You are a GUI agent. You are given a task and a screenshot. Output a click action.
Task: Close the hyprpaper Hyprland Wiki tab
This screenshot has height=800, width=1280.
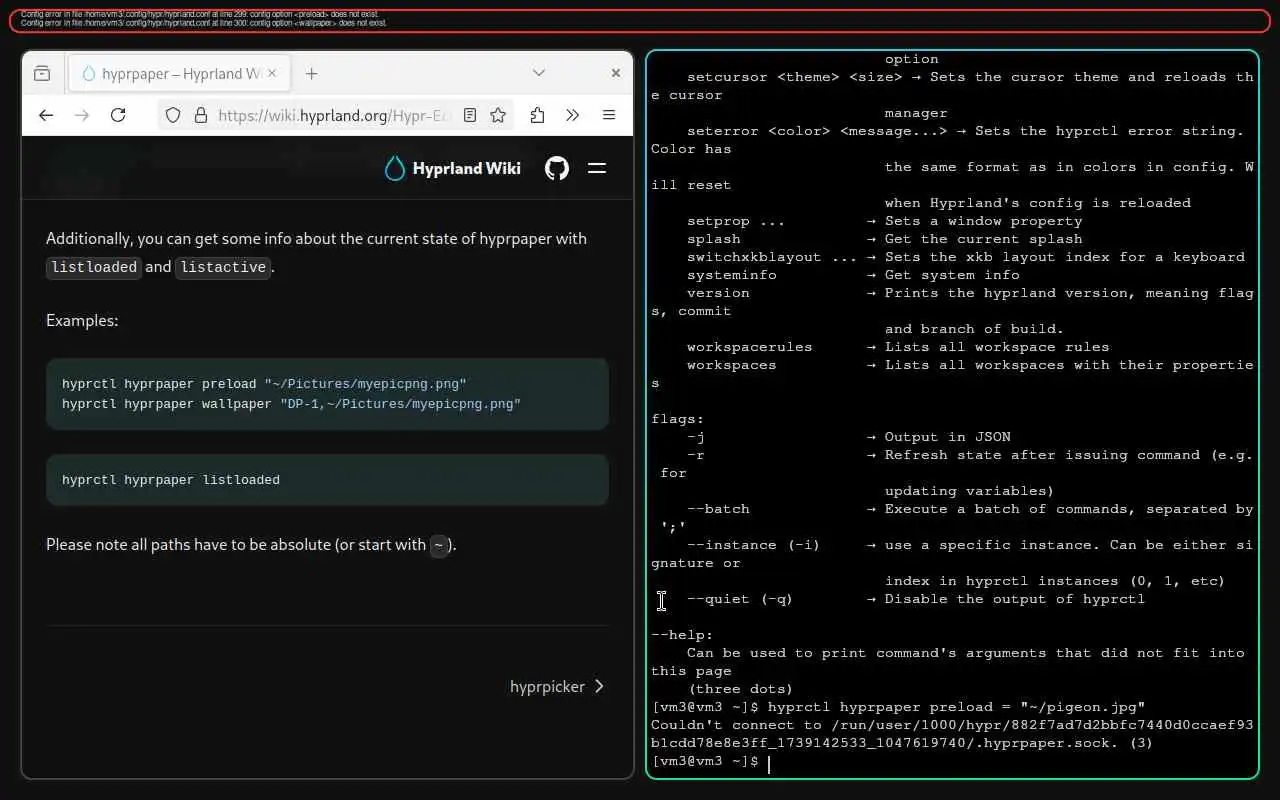tap(273, 73)
